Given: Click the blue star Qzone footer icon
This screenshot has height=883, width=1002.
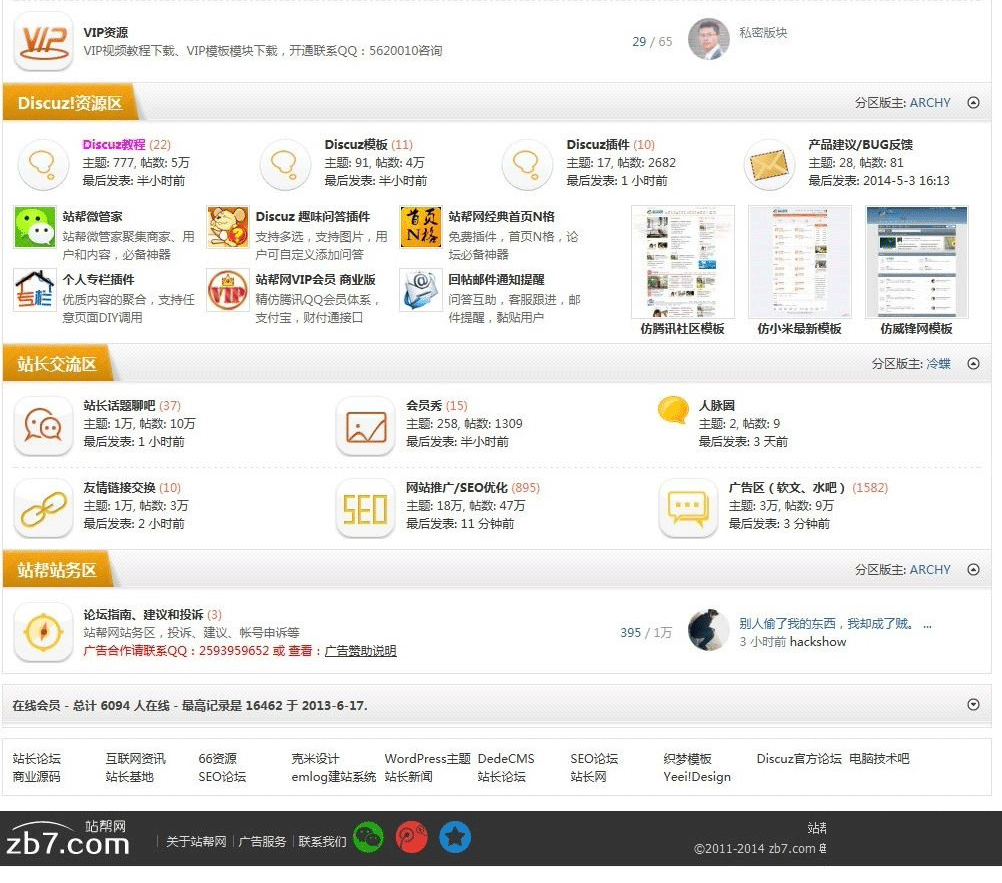Looking at the screenshot, I should click(455, 837).
